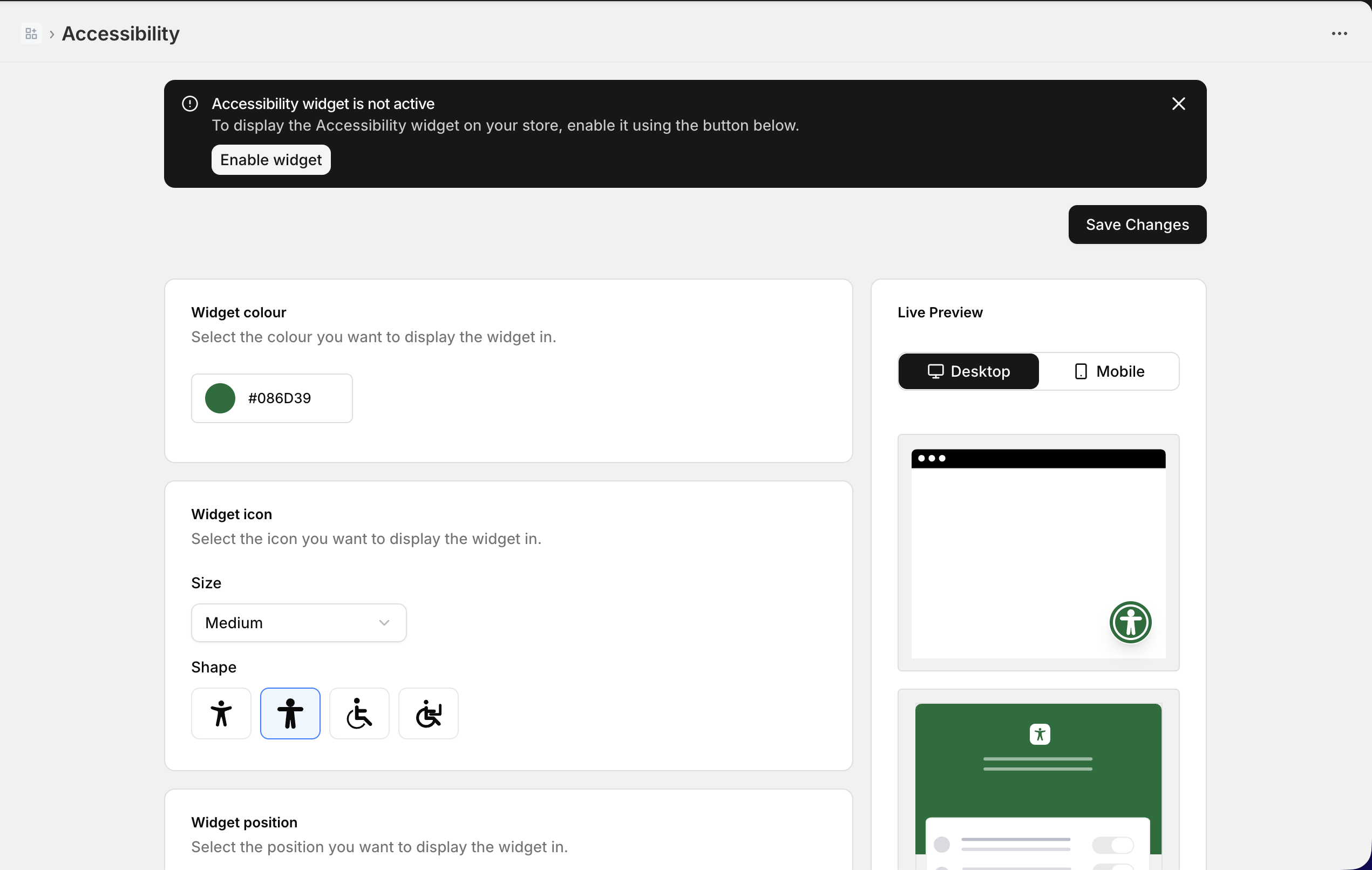Click the Widget position heading
The image size is (1372, 870).
[x=244, y=821]
